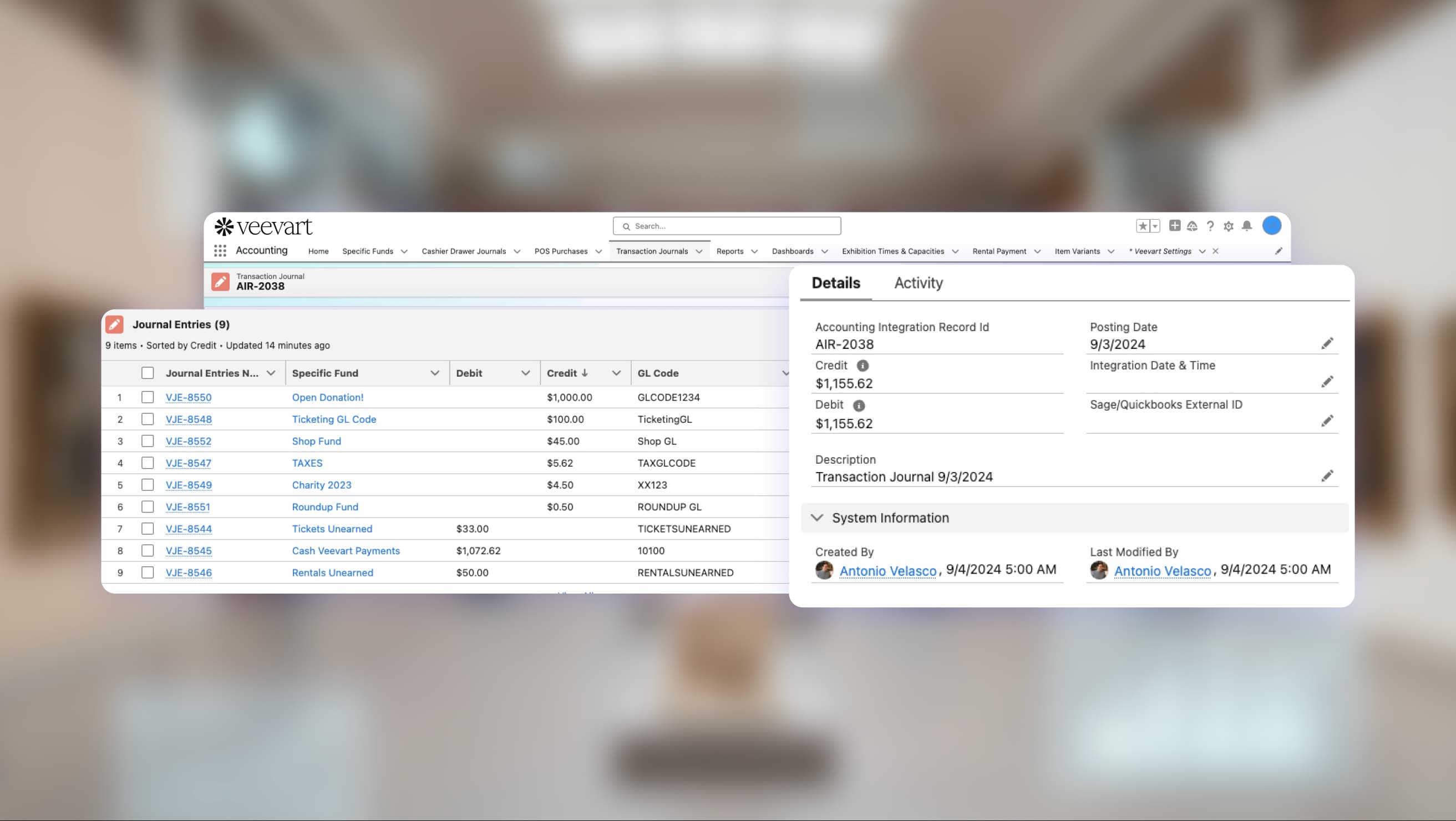Edit the Posting Date pencil icon

click(x=1327, y=344)
